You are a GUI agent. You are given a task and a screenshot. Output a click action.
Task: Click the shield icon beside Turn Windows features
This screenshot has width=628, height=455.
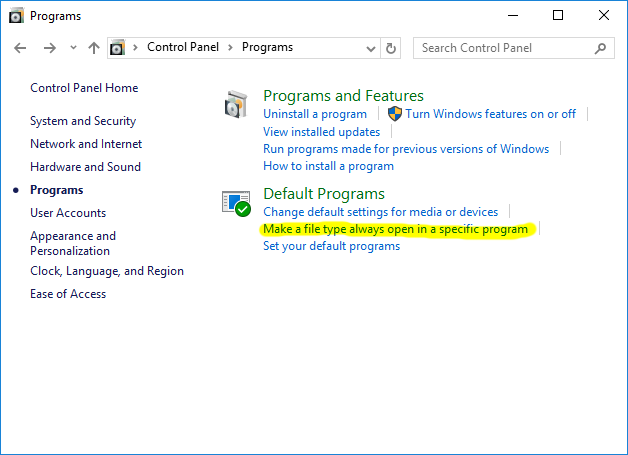[395, 114]
